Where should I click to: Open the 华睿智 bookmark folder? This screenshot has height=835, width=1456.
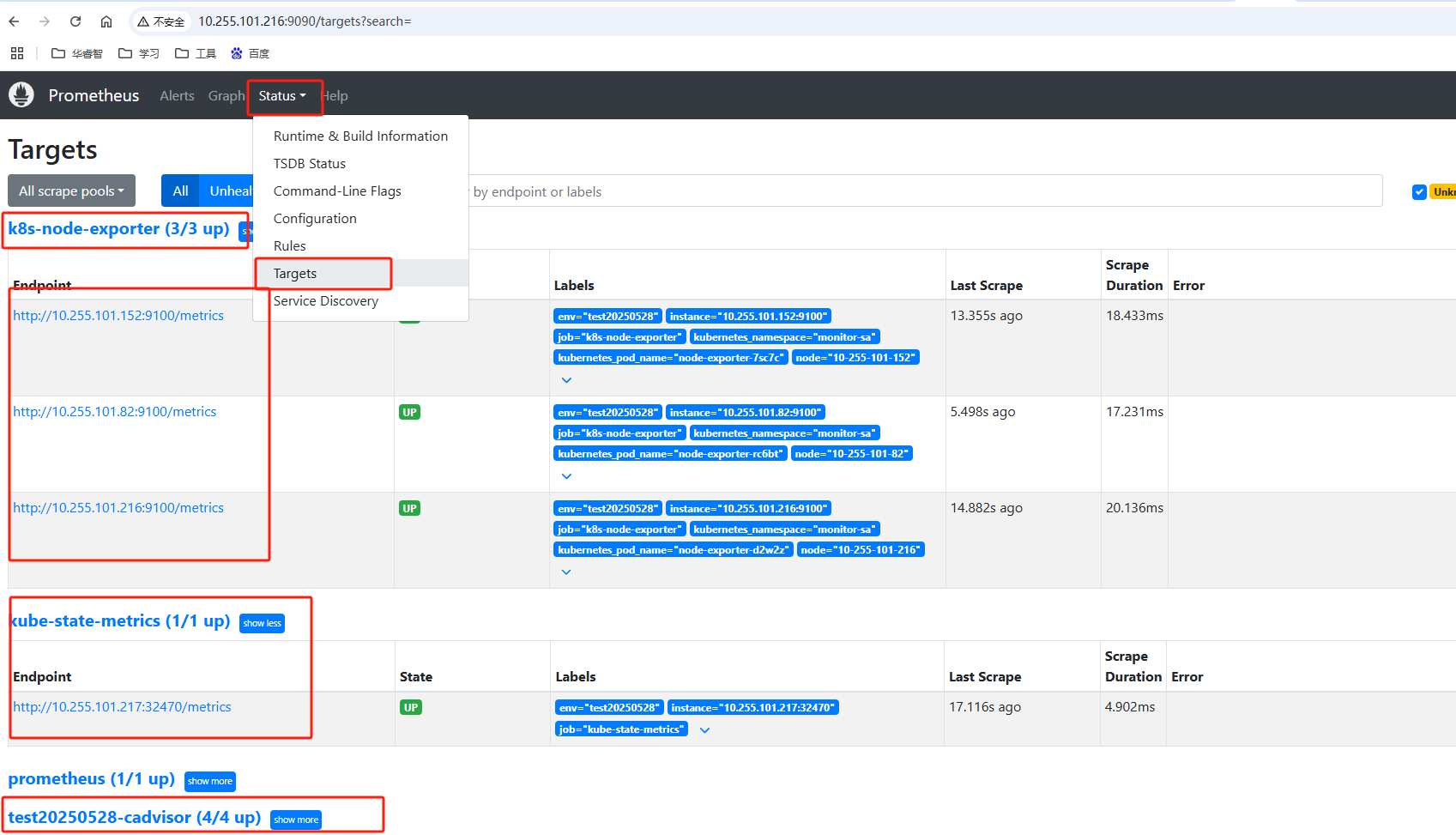point(77,53)
